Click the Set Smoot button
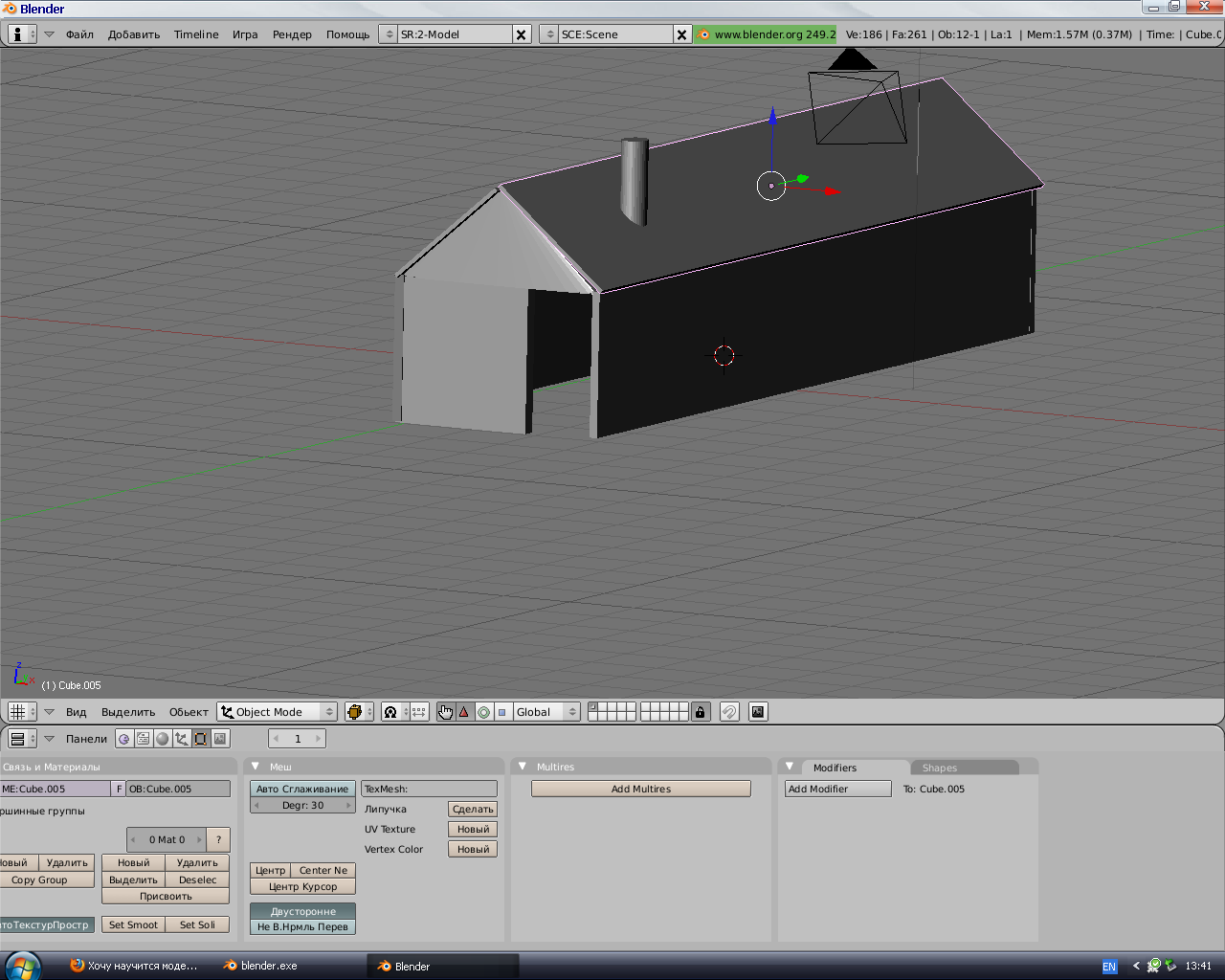Image resolution: width=1225 pixels, height=980 pixels. point(133,924)
